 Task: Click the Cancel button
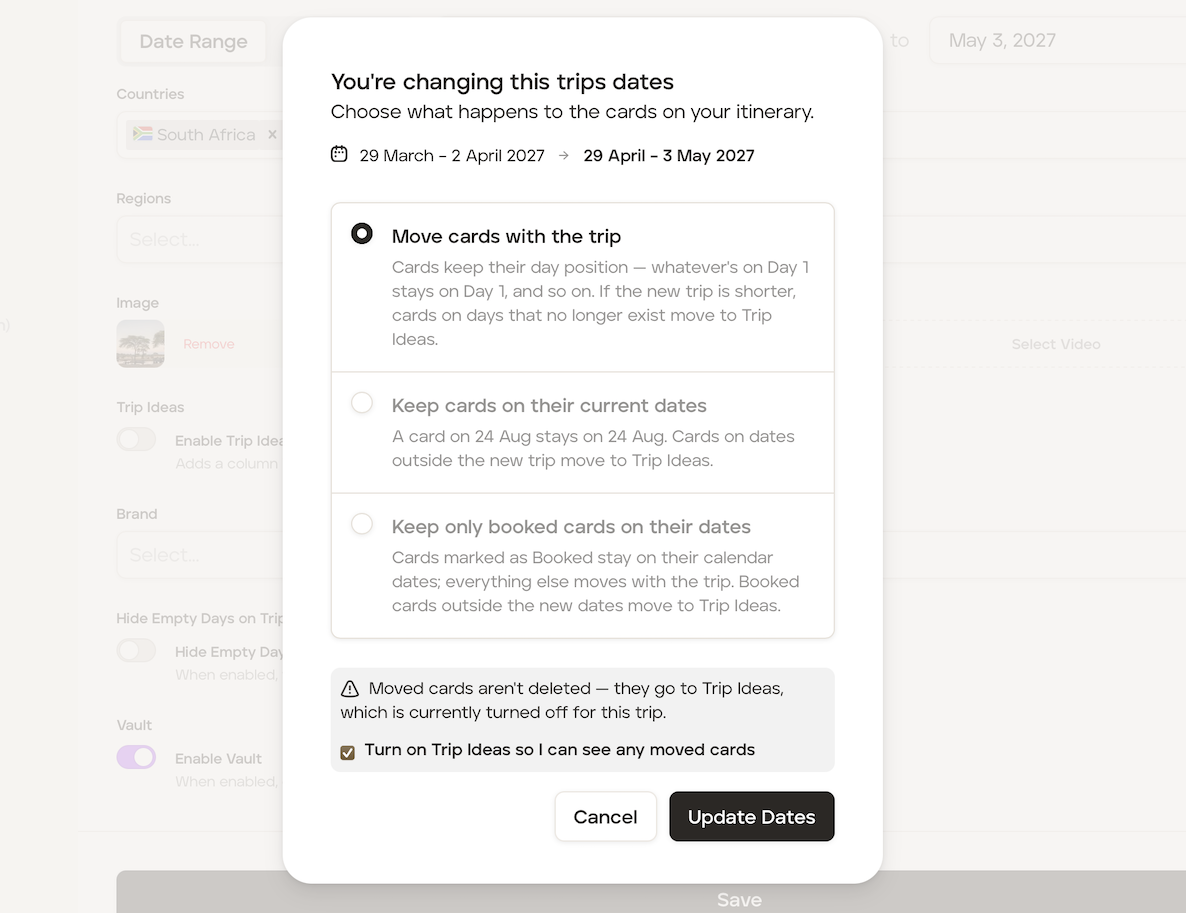click(x=605, y=816)
